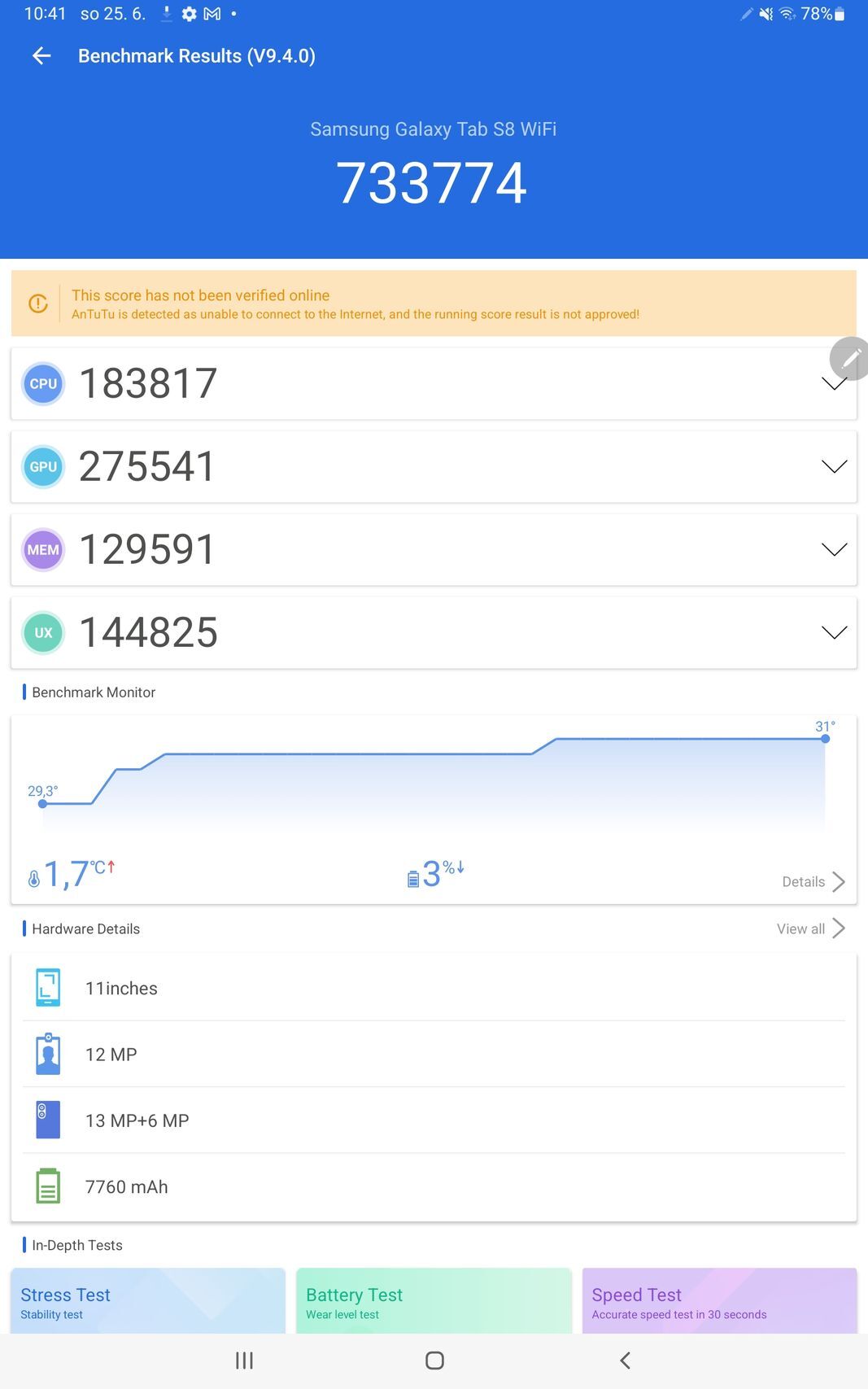
Task: Select the 7760 mAh hardware row
Action: click(434, 1186)
